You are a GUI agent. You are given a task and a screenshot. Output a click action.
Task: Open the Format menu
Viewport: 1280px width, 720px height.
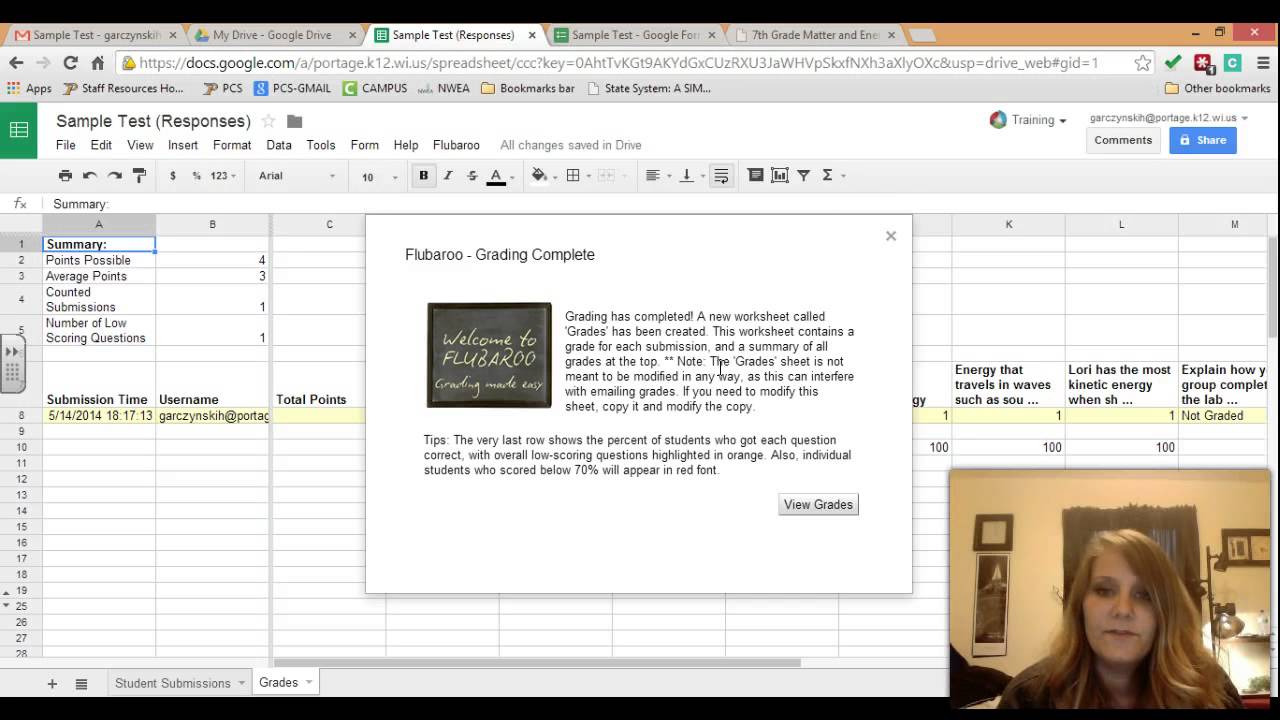click(x=232, y=145)
